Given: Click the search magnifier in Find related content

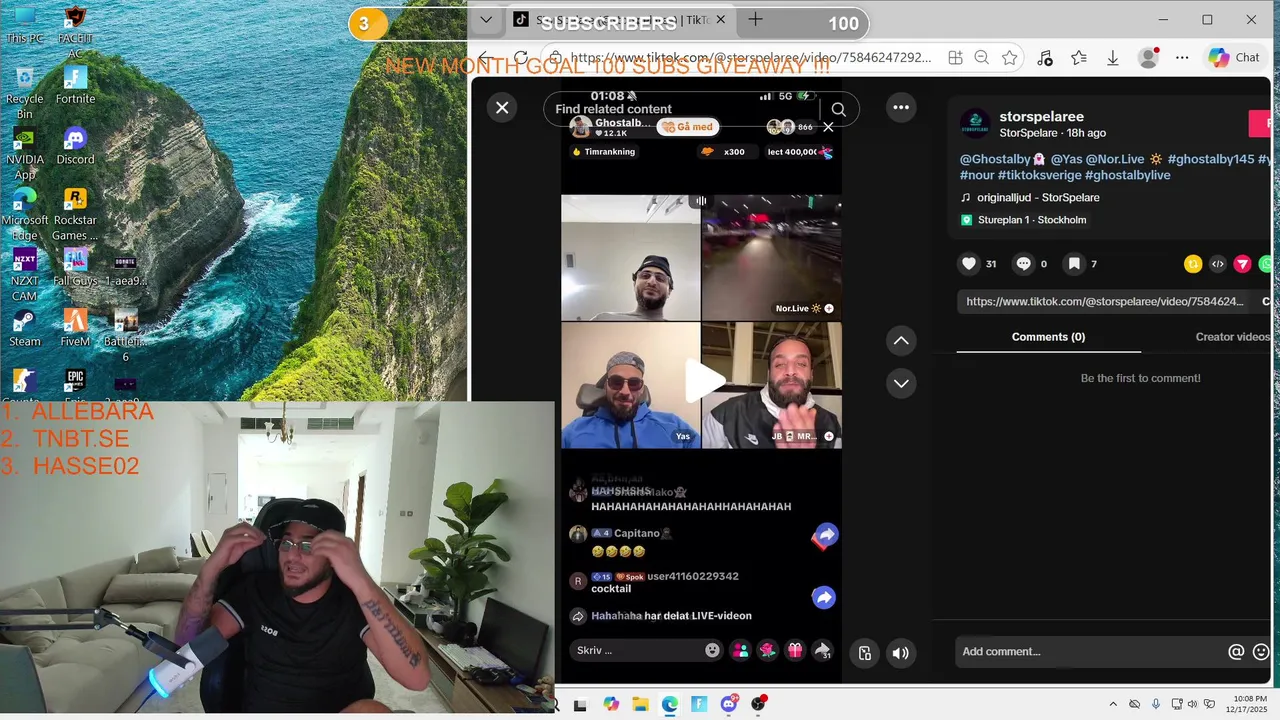Looking at the screenshot, I should coord(838,109).
